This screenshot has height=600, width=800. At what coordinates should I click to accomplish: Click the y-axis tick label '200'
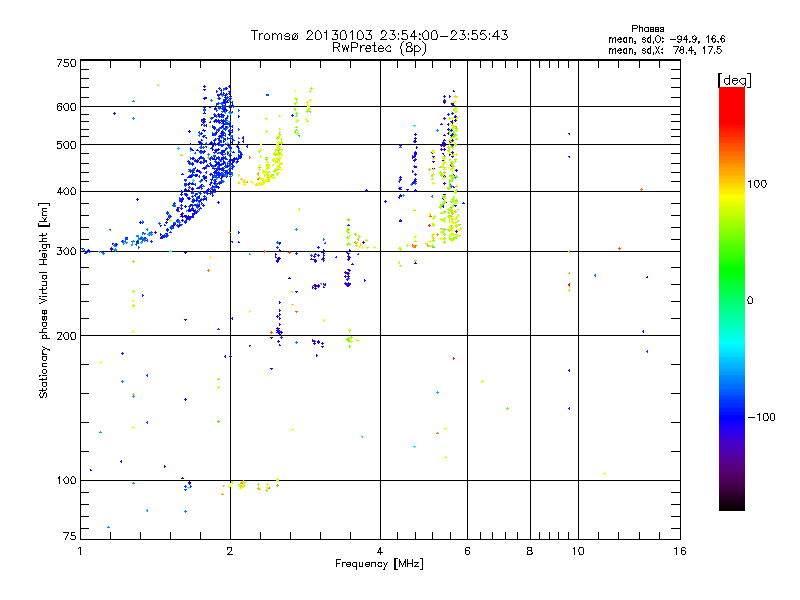[x=66, y=336]
